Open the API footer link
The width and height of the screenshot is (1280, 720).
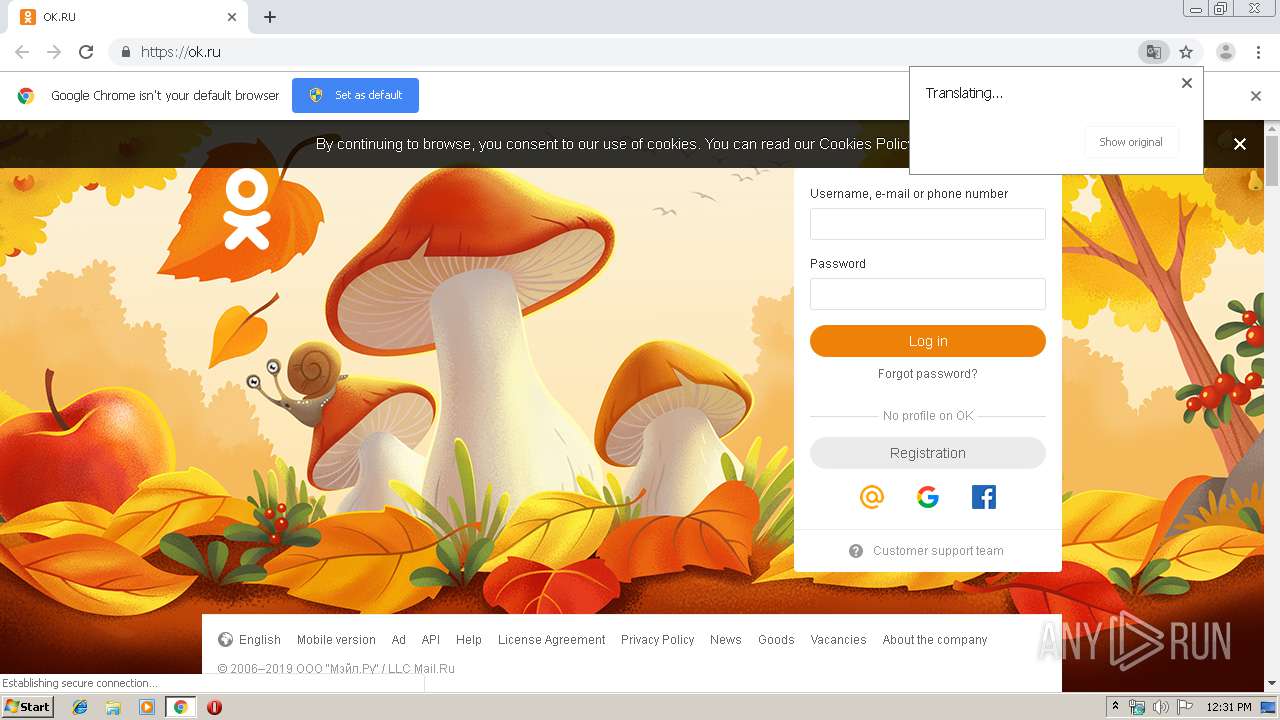tap(431, 640)
